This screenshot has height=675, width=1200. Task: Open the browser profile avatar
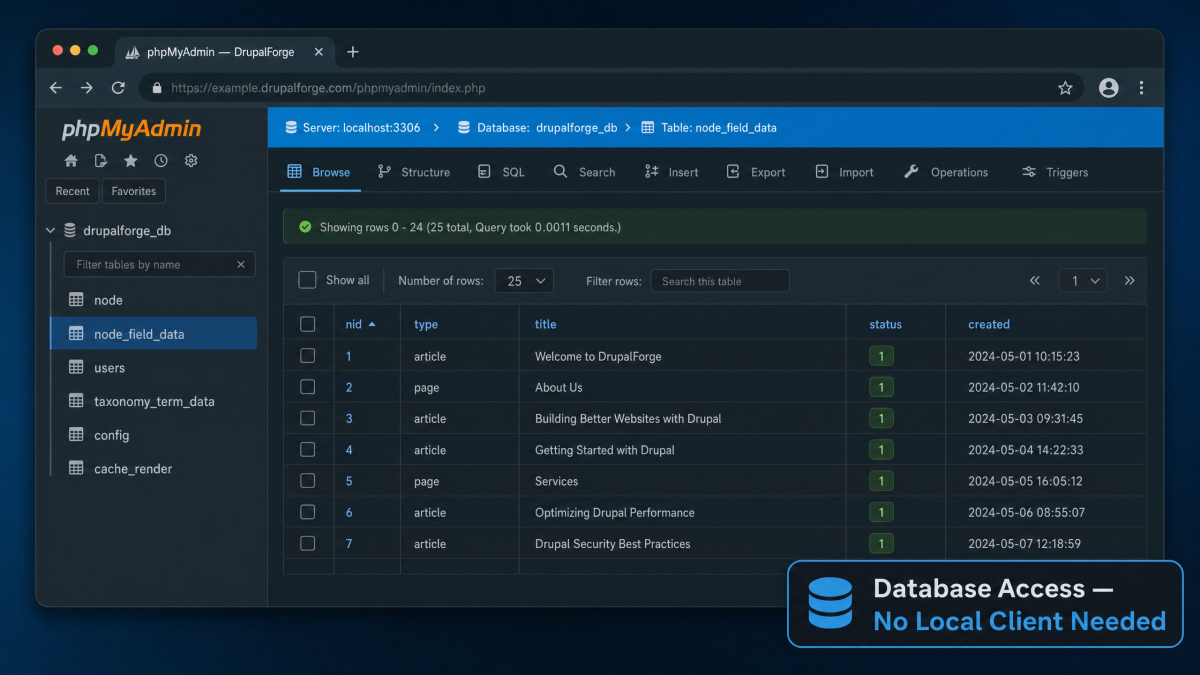pyautogui.click(x=1108, y=88)
